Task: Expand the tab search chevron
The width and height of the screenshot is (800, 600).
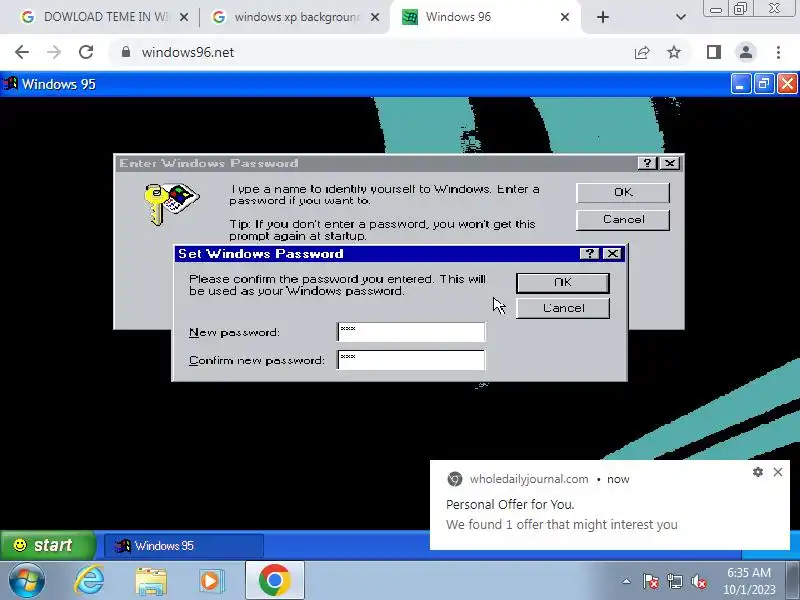Action: (681, 17)
